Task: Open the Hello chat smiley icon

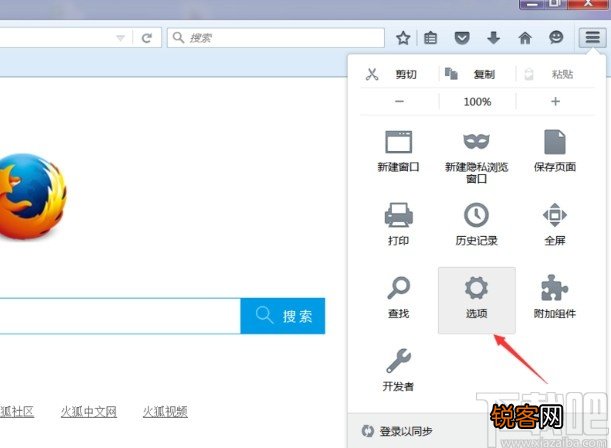Action: (556, 37)
